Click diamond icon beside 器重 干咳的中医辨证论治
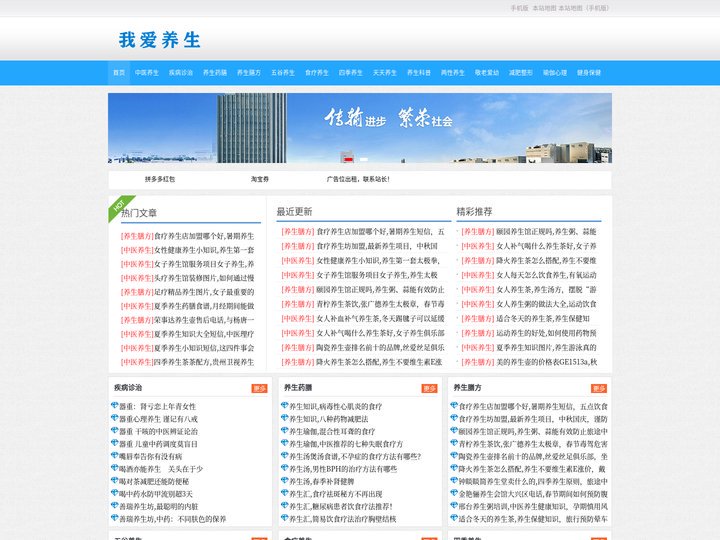The width and height of the screenshot is (720, 540). coord(115,430)
